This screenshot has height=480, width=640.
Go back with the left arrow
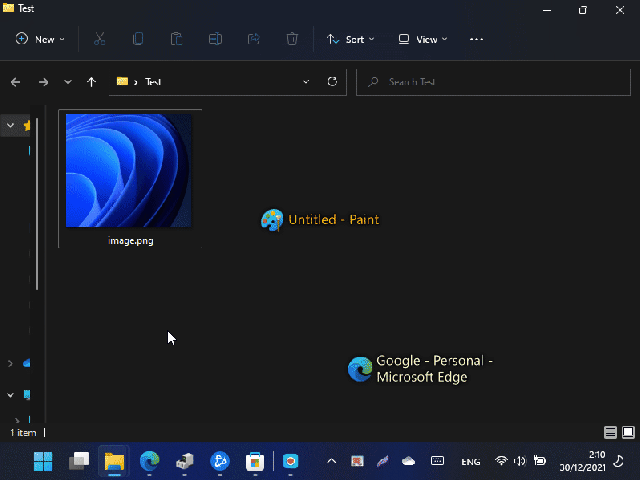(16, 82)
